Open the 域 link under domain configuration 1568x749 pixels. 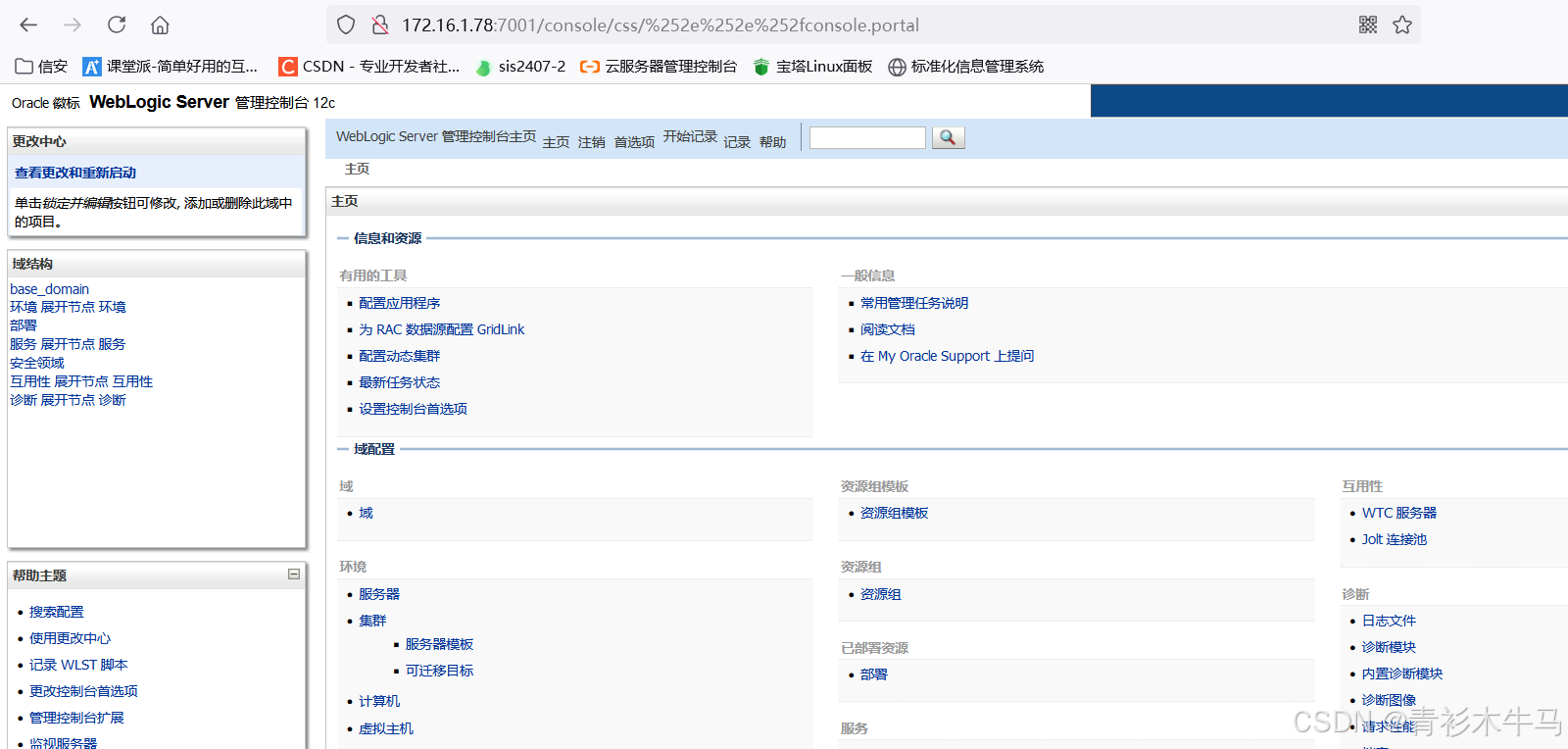366,513
